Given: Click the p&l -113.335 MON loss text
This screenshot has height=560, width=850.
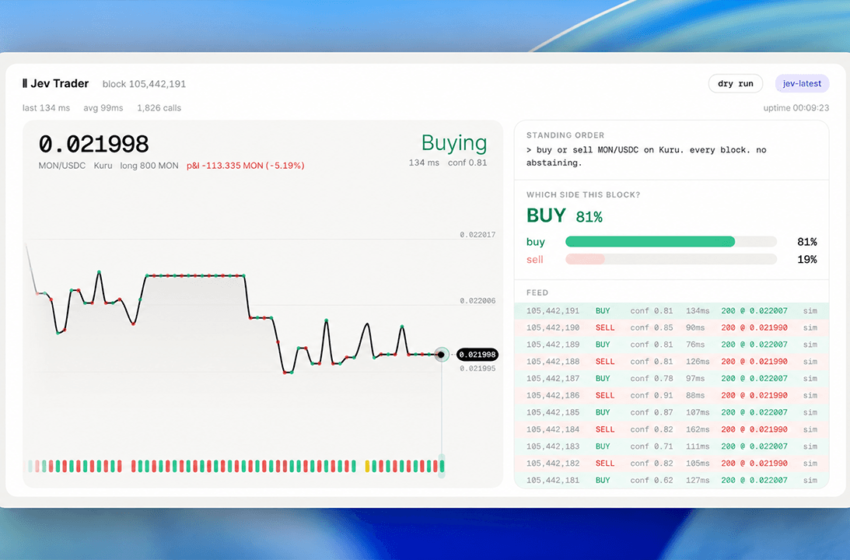Looking at the screenshot, I should tap(245, 165).
